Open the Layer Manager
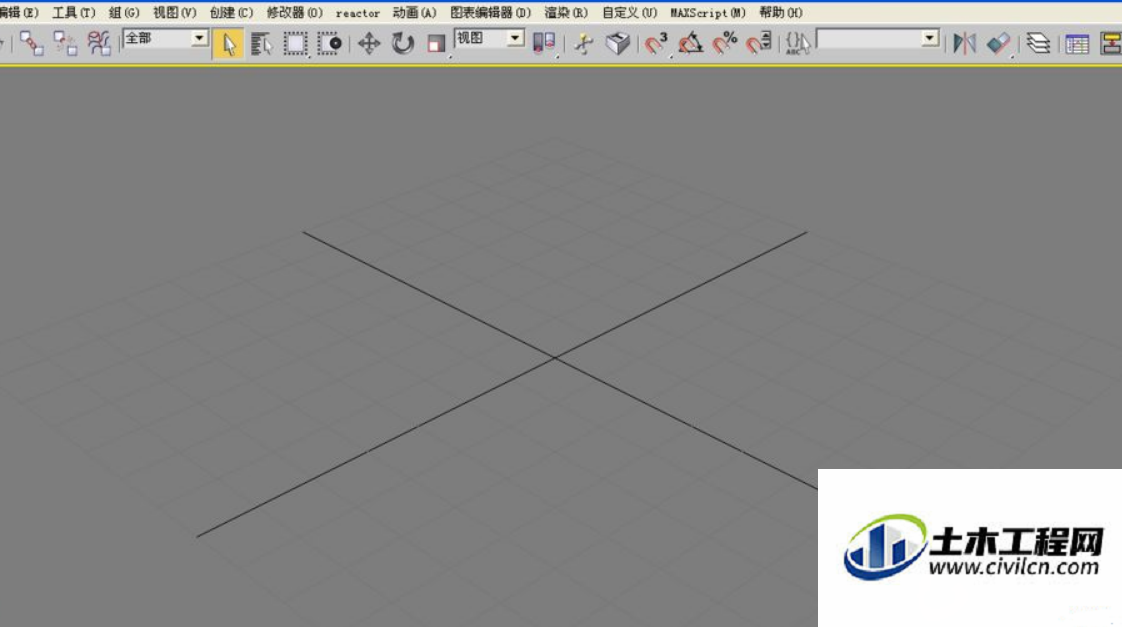The width and height of the screenshot is (1122, 627). pyautogui.click(x=1038, y=44)
